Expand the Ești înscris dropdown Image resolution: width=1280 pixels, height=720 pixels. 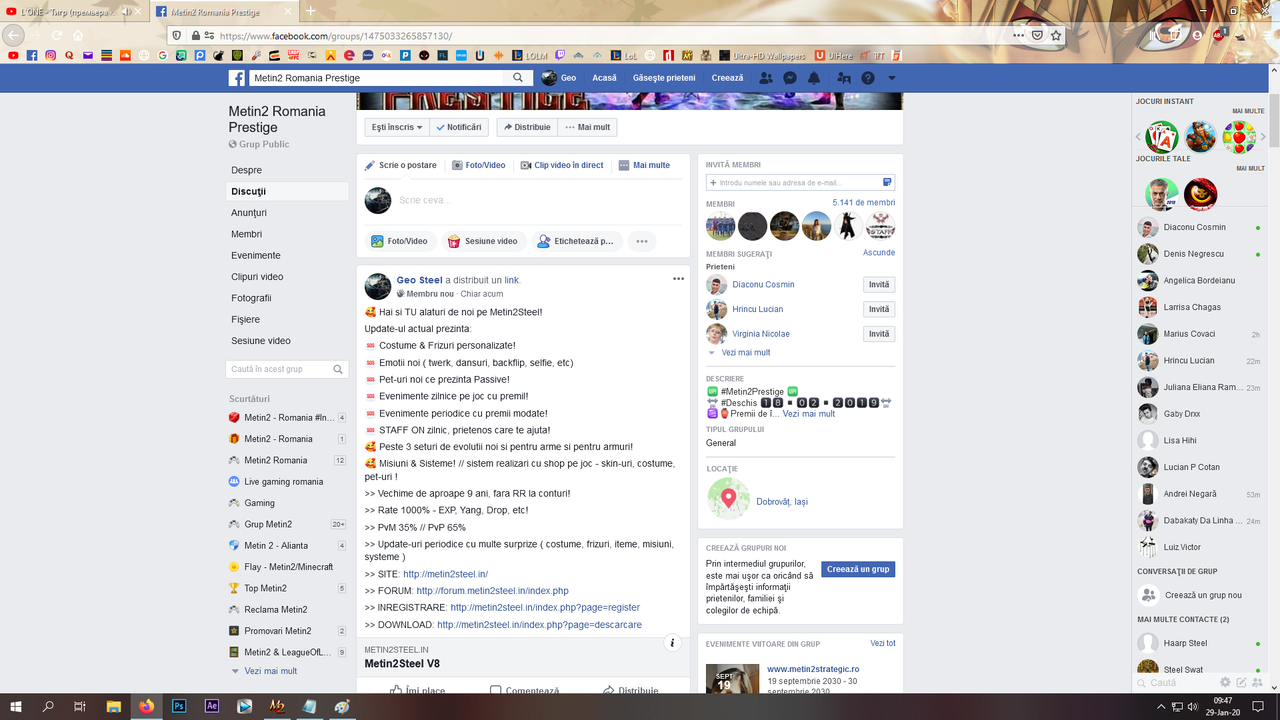point(397,127)
